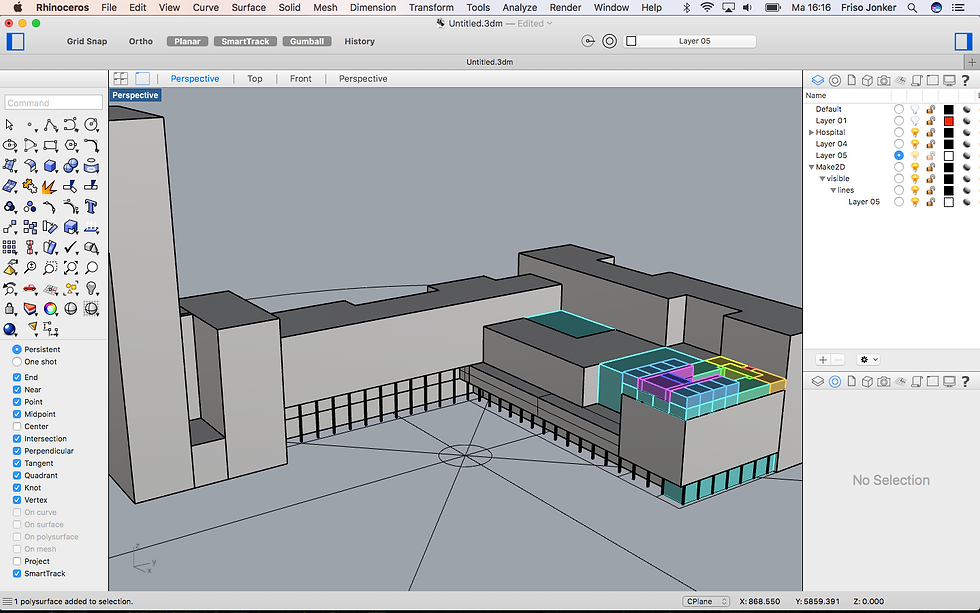Open the Transform menu
This screenshot has height=613, width=980.
tap(431, 7)
